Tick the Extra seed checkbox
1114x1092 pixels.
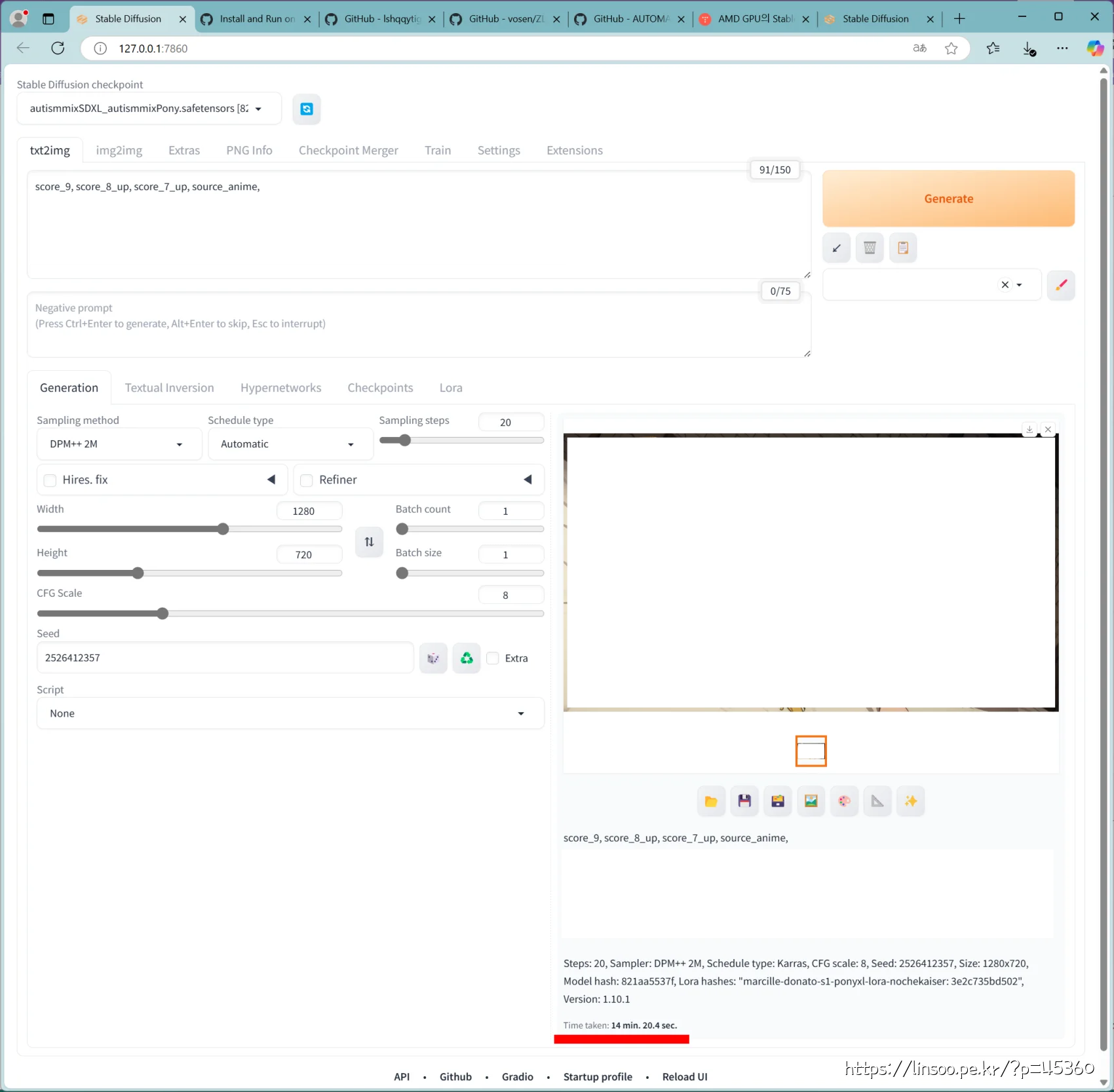pos(493,658)
